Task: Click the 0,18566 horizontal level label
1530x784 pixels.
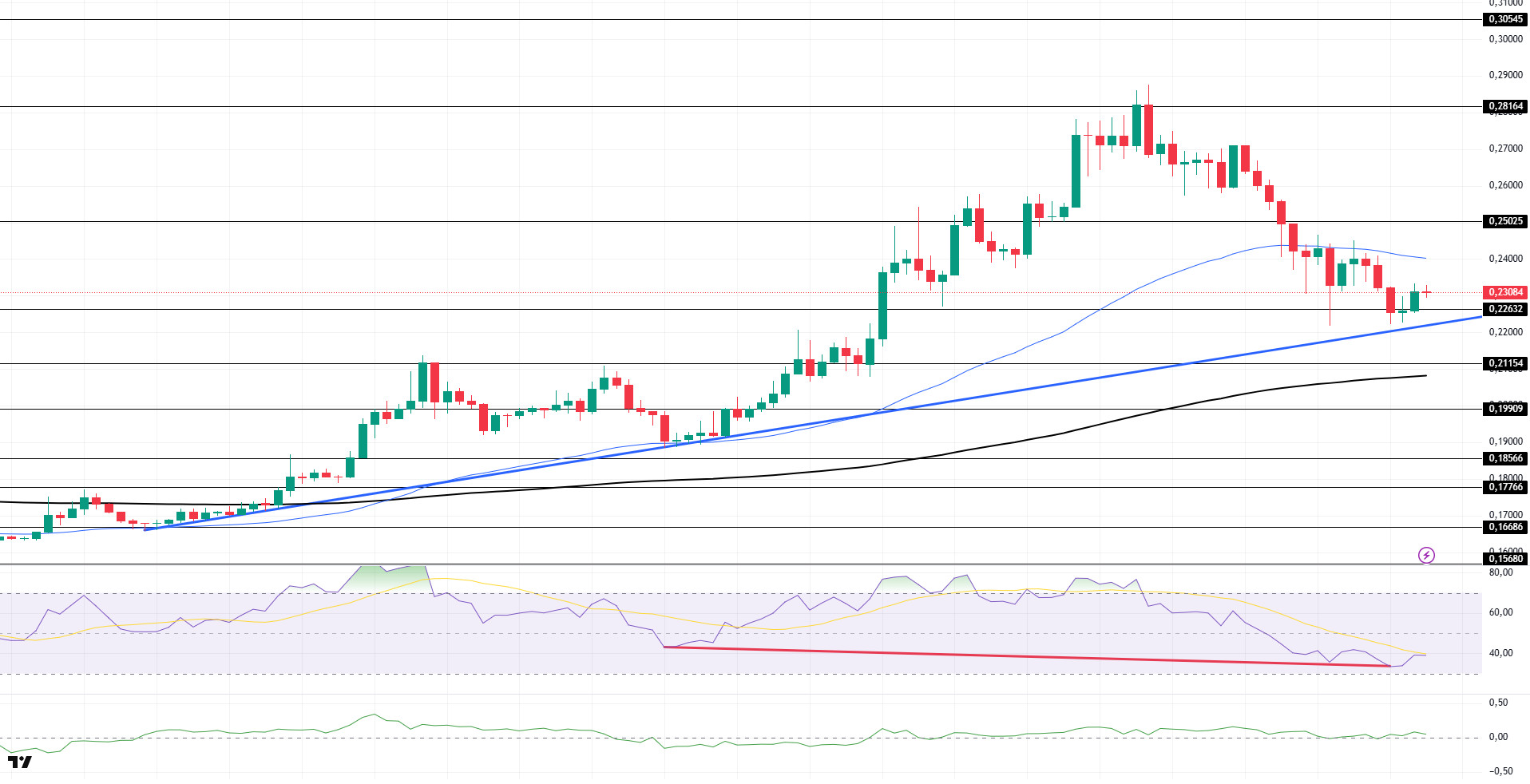Action: (x=1505, y=458)
